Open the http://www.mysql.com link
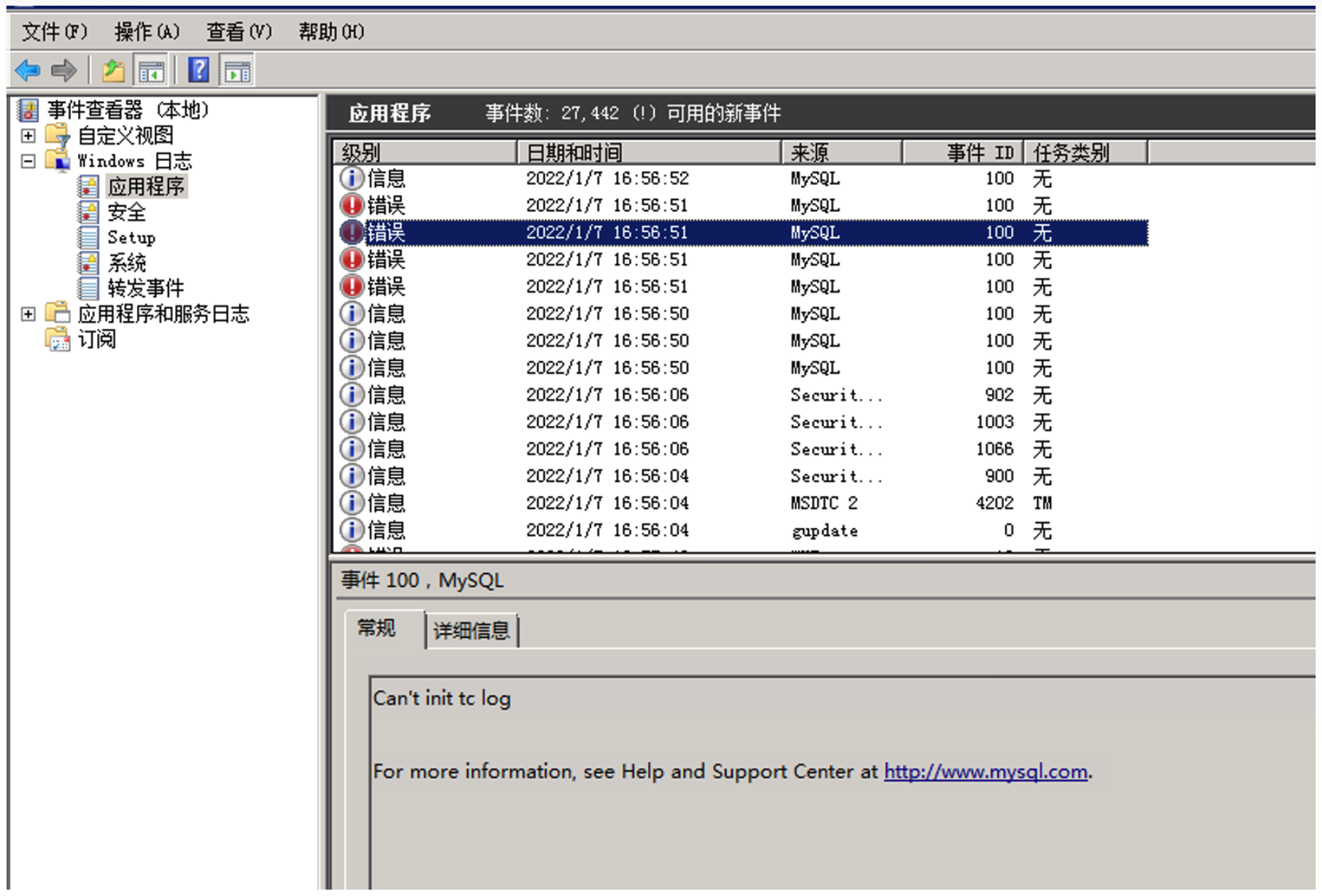Viewport: 1322px width, 896px height. [986, 771]
